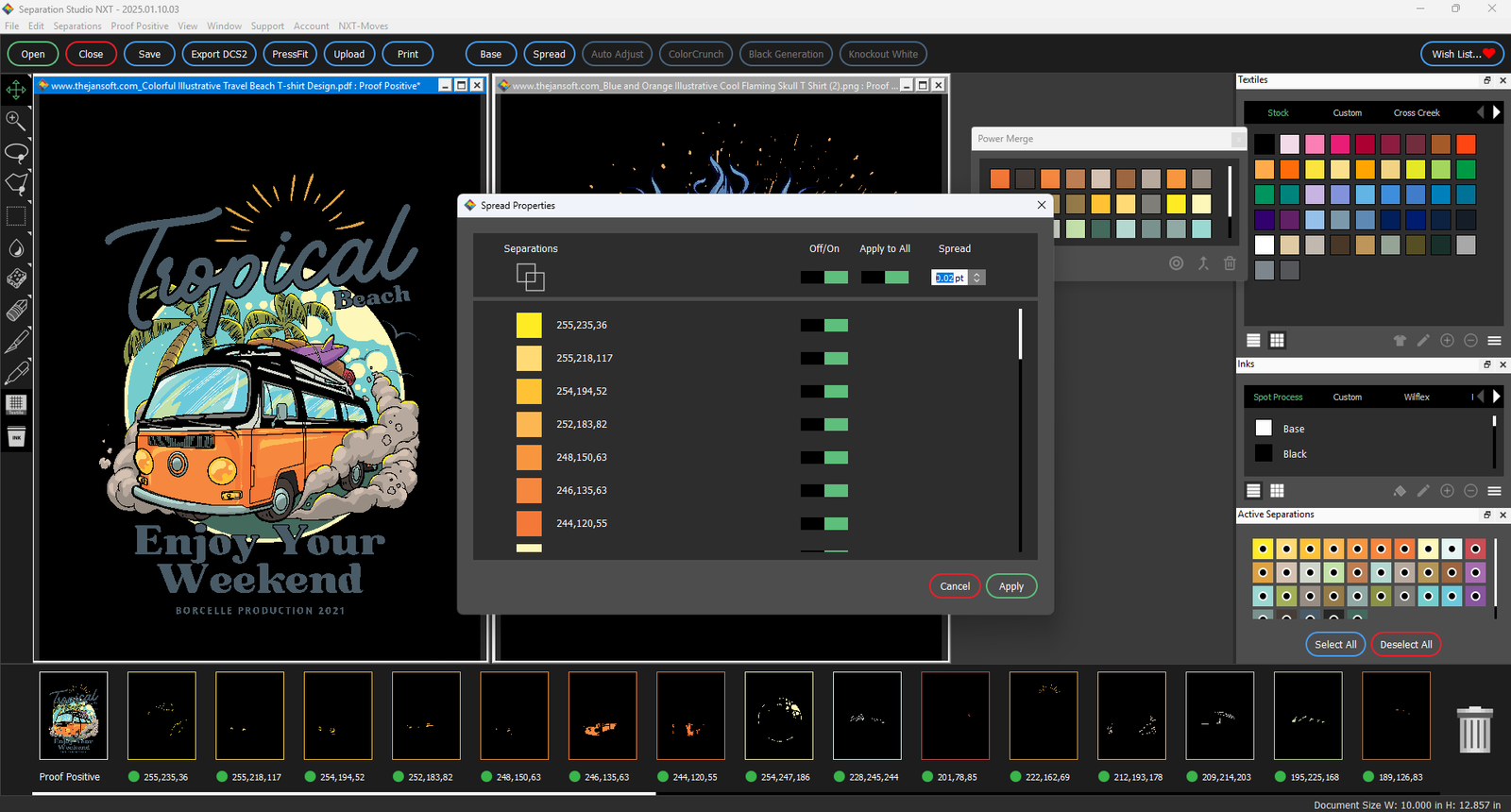The image size is (1511, 812).
Task: Open the Proof Positive menu
Action: tap(140, 25)
